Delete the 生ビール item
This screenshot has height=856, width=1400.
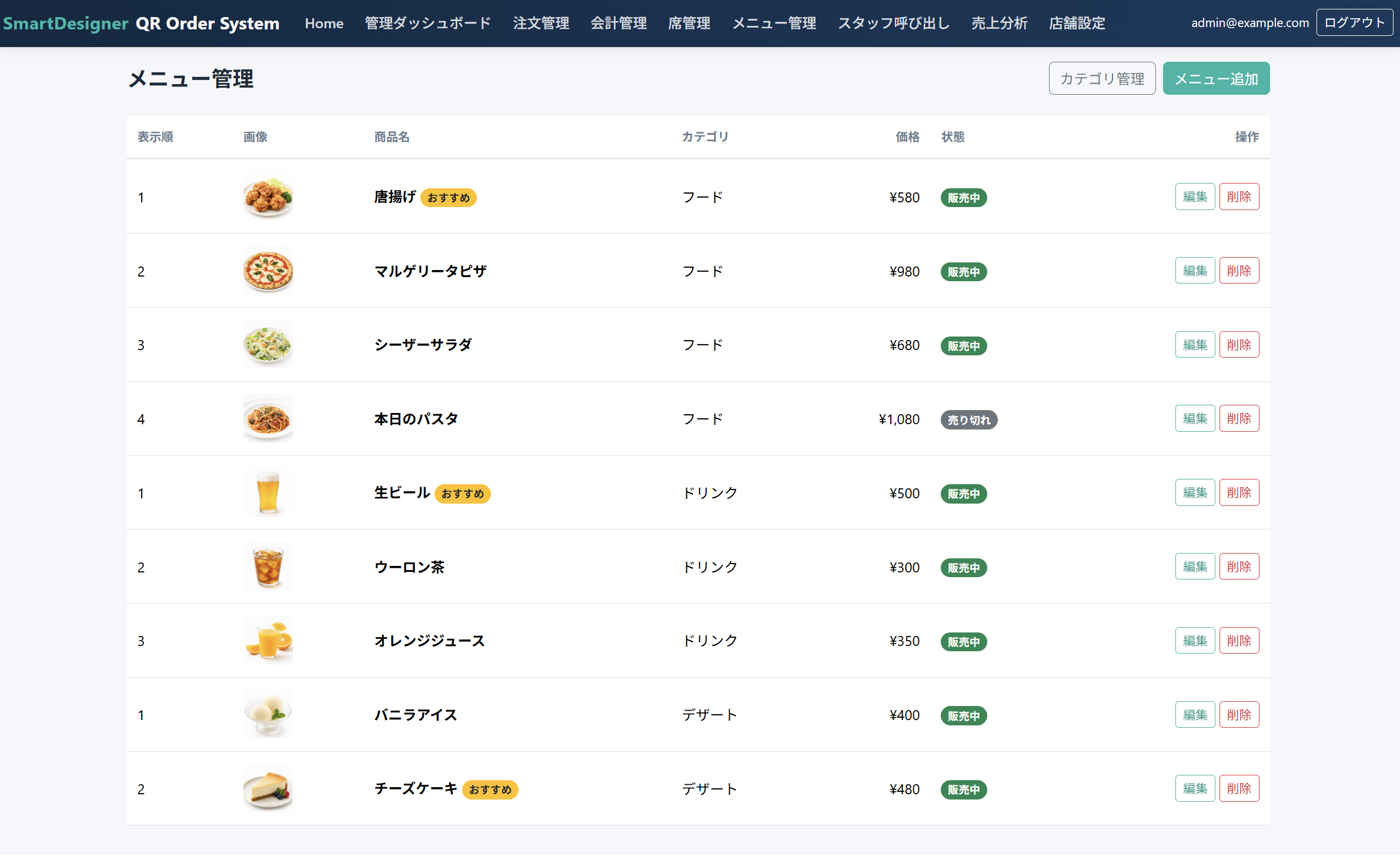point(1239,492)
